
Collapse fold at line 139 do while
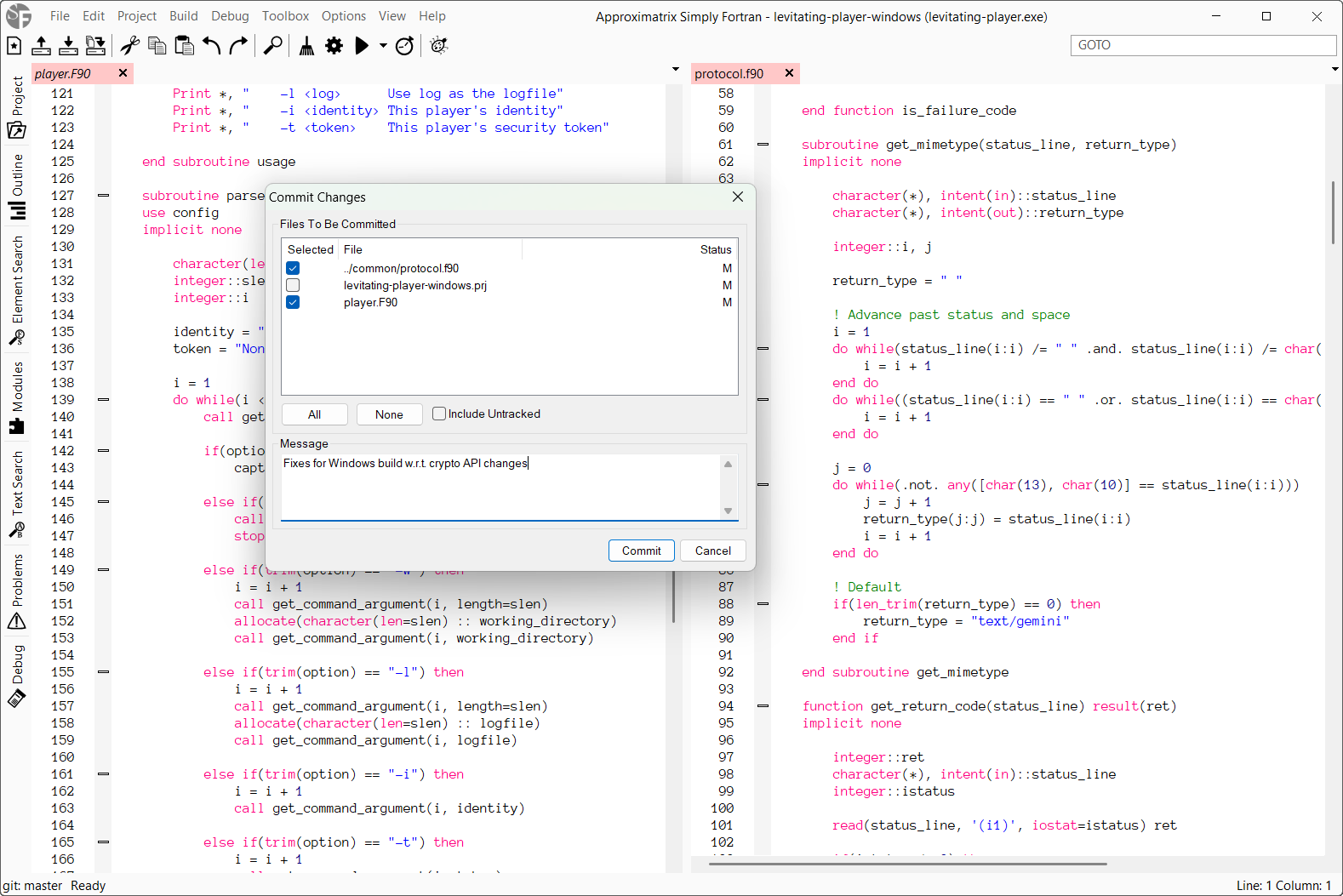104,400
